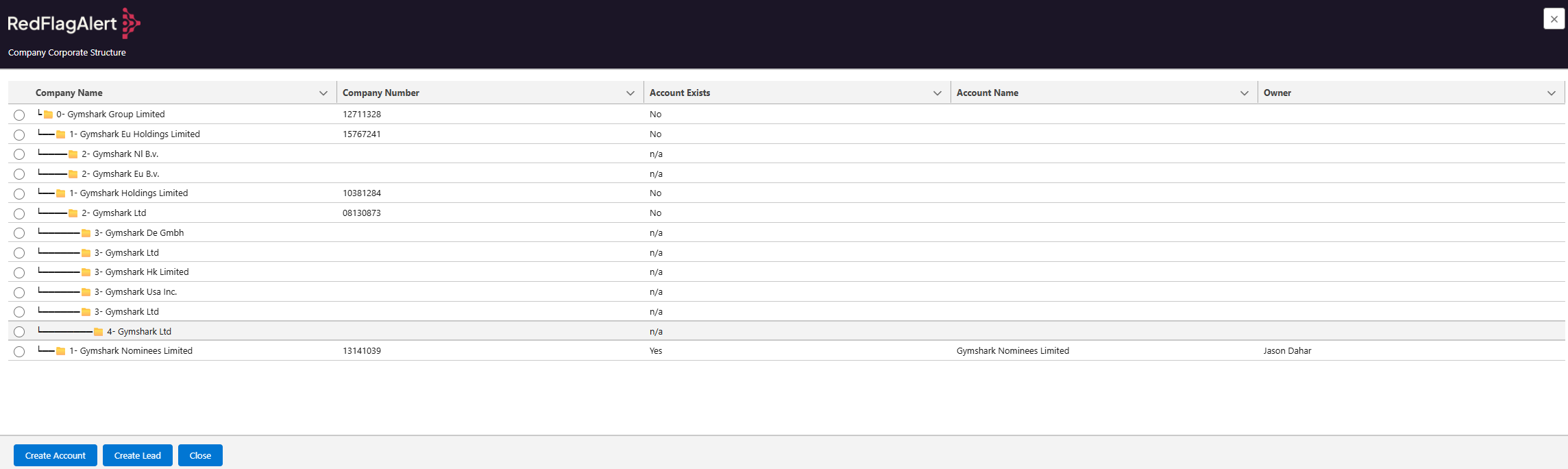Click the Create Account button
This screenshot has width=1568, height=469.
coord(56,455)
